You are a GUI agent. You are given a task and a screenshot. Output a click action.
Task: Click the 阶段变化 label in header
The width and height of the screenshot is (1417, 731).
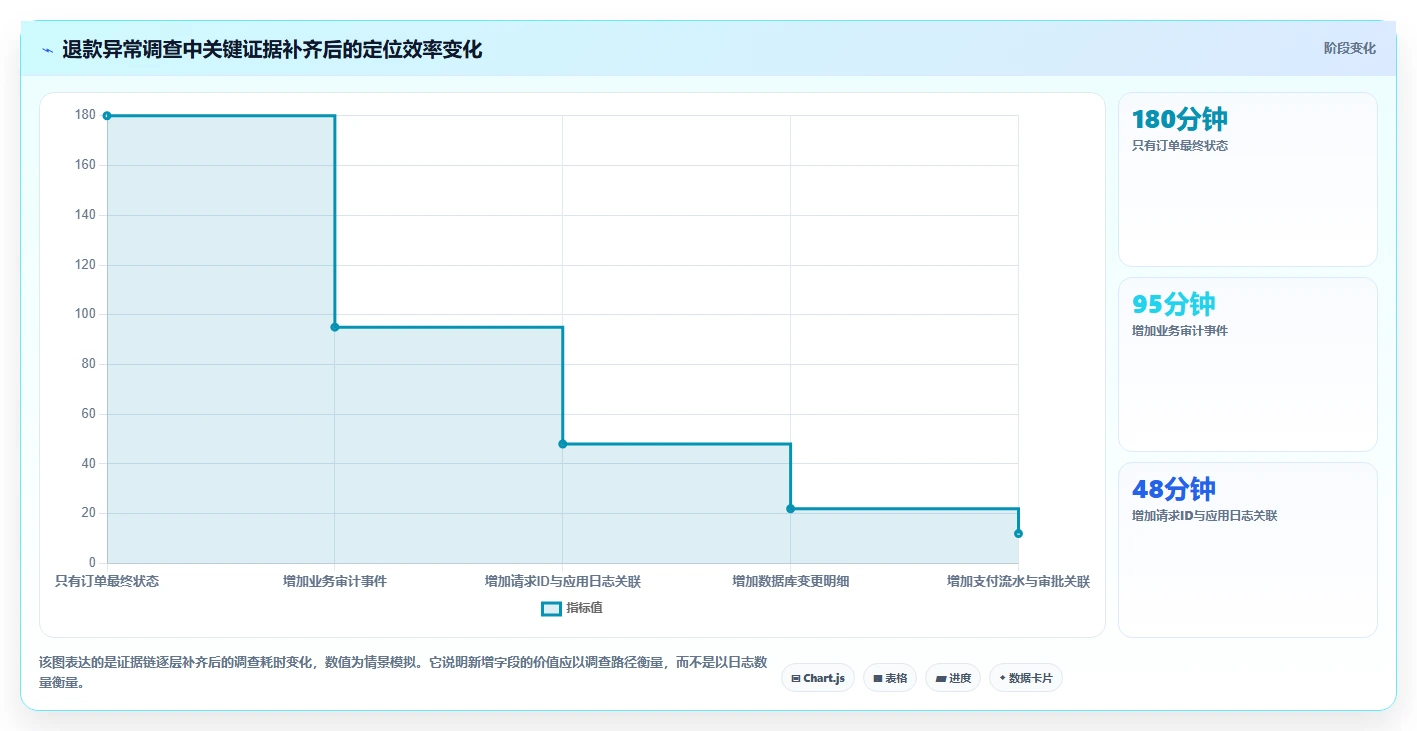1350,48
